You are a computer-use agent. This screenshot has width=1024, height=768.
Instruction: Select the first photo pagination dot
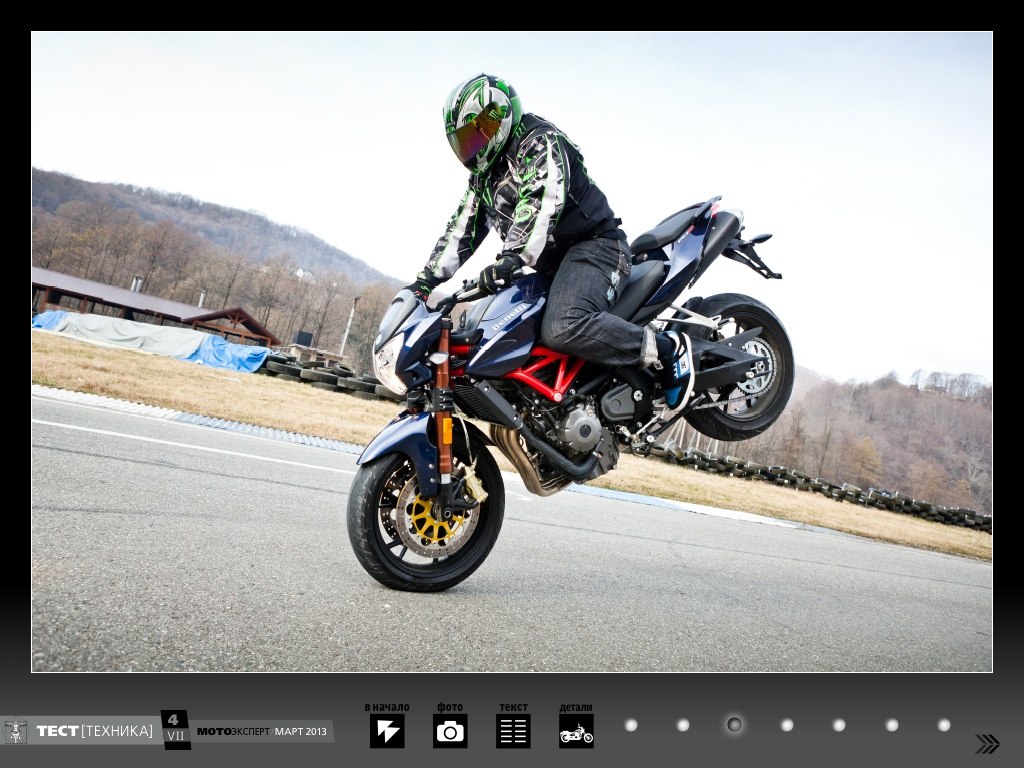631,725
